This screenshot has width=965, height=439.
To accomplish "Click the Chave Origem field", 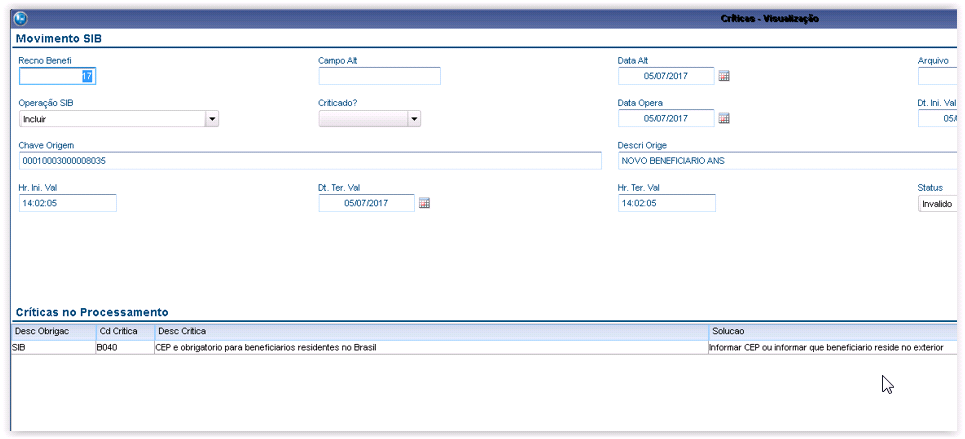I will (310, 161).
